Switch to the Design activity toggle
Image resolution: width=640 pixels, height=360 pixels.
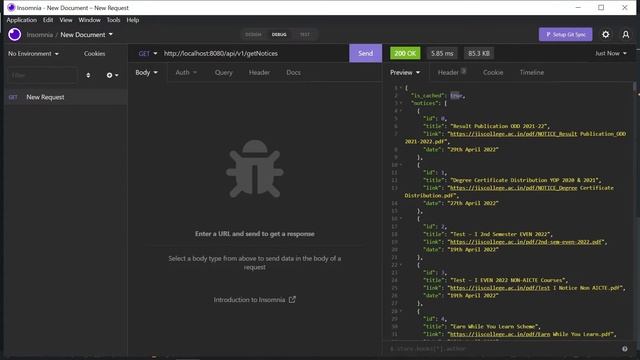pyautogui.click(x=253, y=35)
